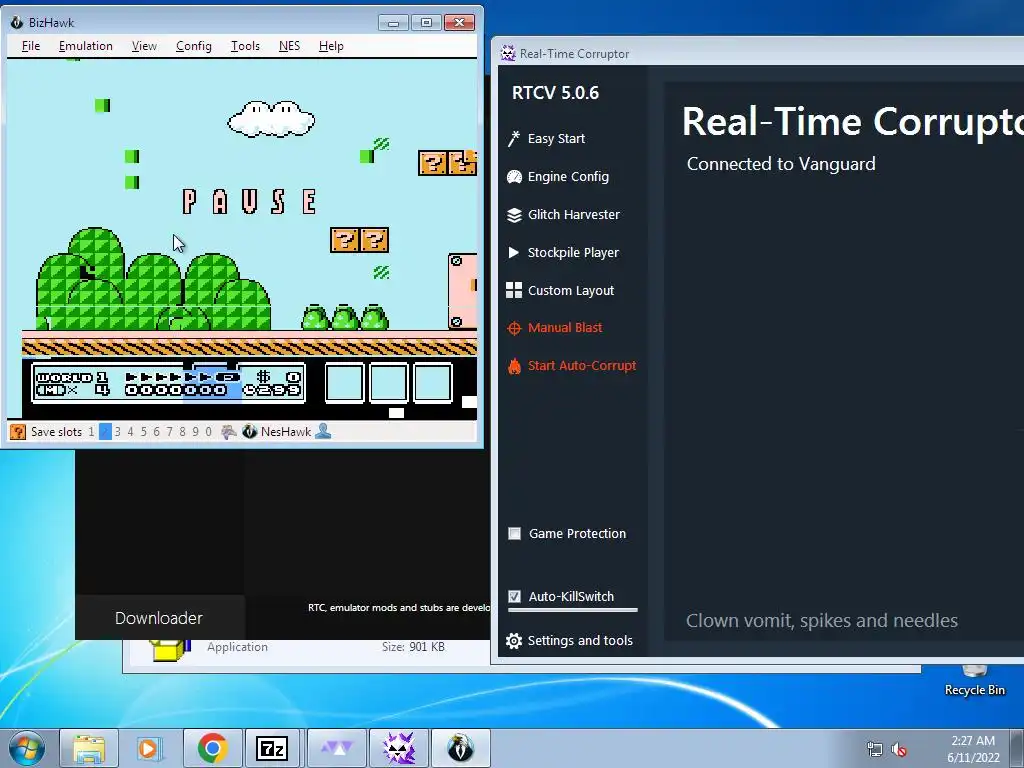The image size is (1024, 768).
Task: Select save slot 6
Action: click(x=157, y=432)
